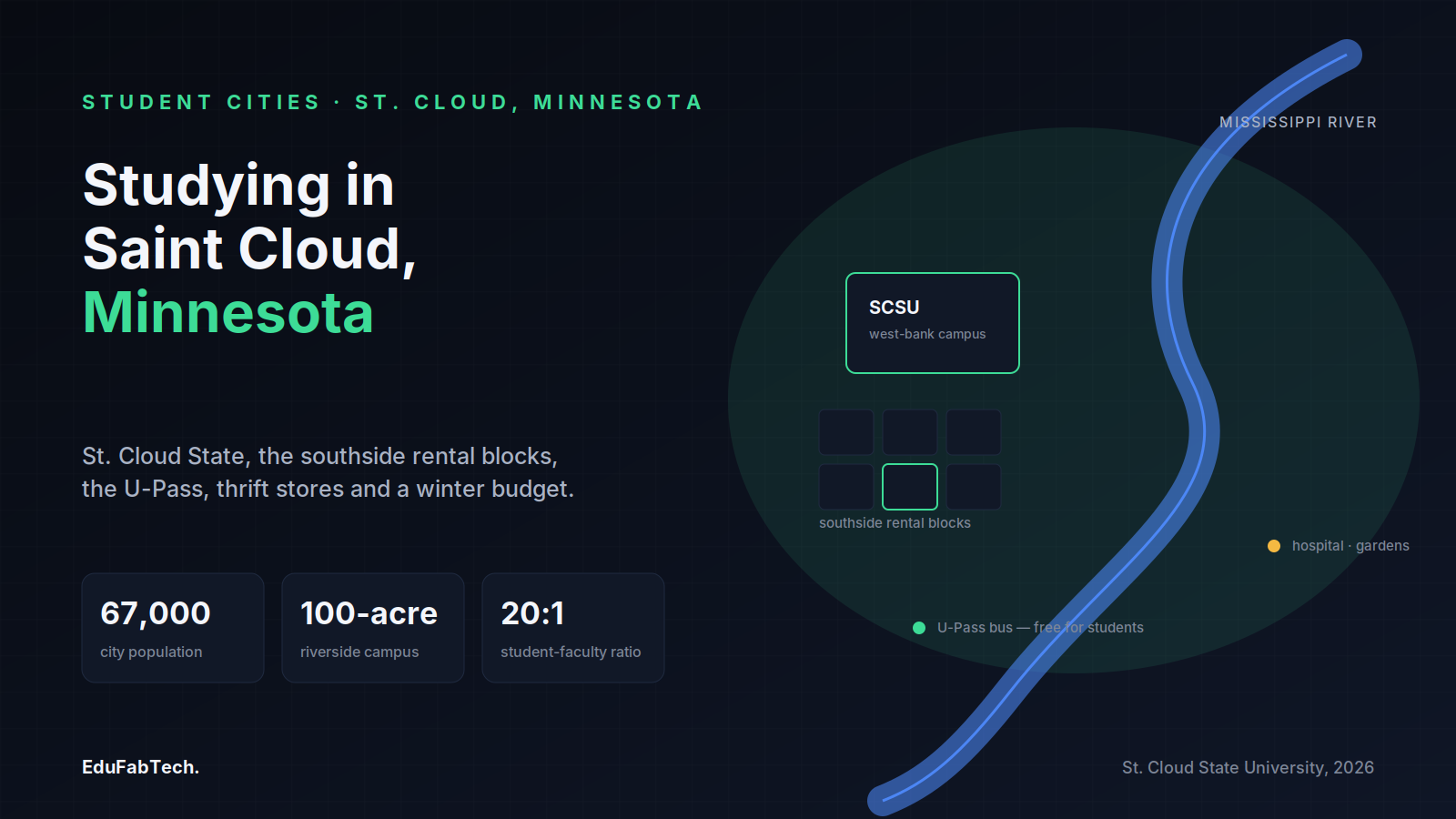The height and width of the screenshot is (819, 1456).
Task: Click the yellow hospital gardens dot marker
Action: [1274, 546]
